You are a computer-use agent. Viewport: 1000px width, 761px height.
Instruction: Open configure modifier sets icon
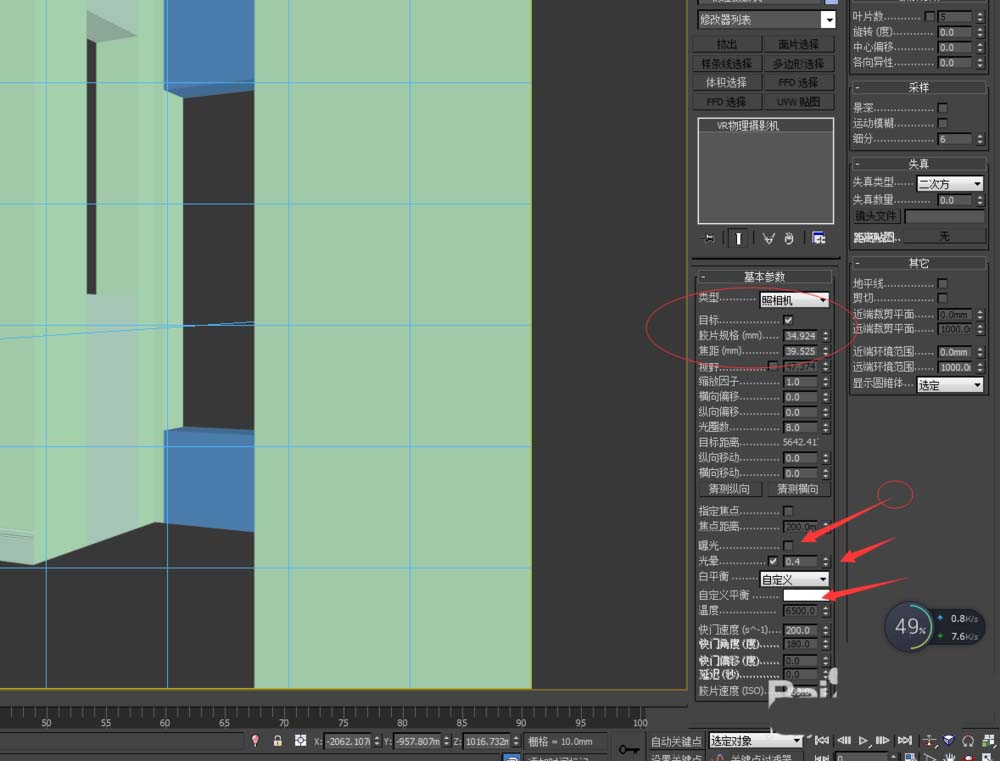[x=819, y=239]
